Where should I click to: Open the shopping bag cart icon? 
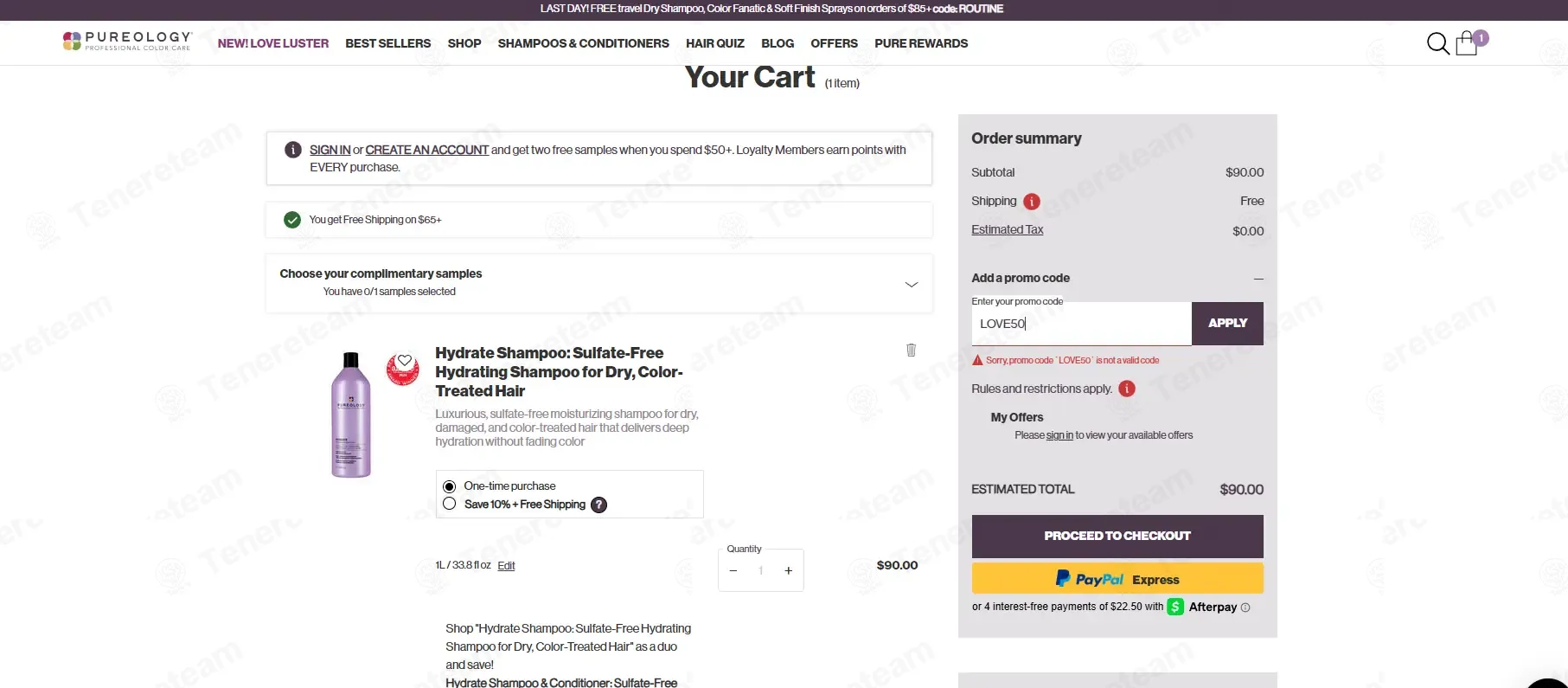coord(1467,43)
